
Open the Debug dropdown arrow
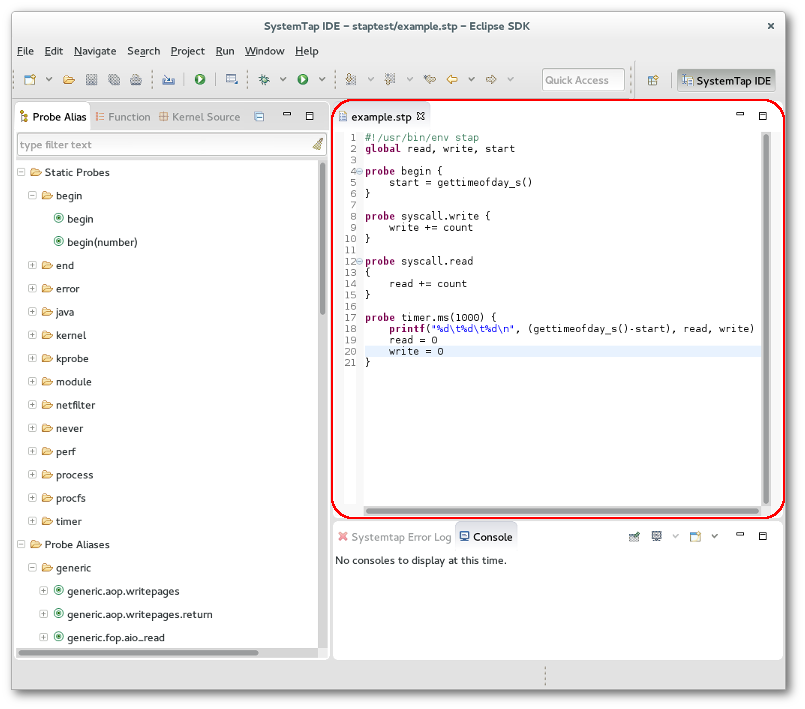click(283, 79)
